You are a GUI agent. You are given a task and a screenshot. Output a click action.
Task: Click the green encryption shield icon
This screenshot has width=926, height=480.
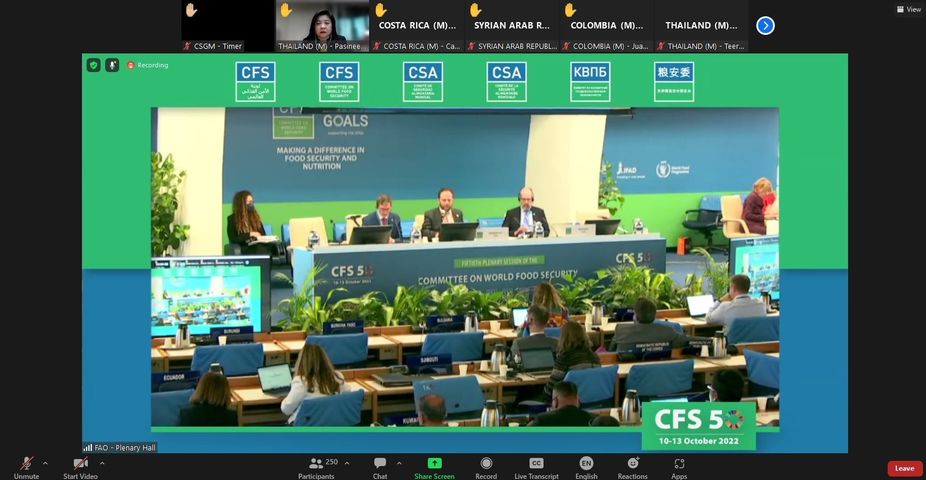(93, 65)
